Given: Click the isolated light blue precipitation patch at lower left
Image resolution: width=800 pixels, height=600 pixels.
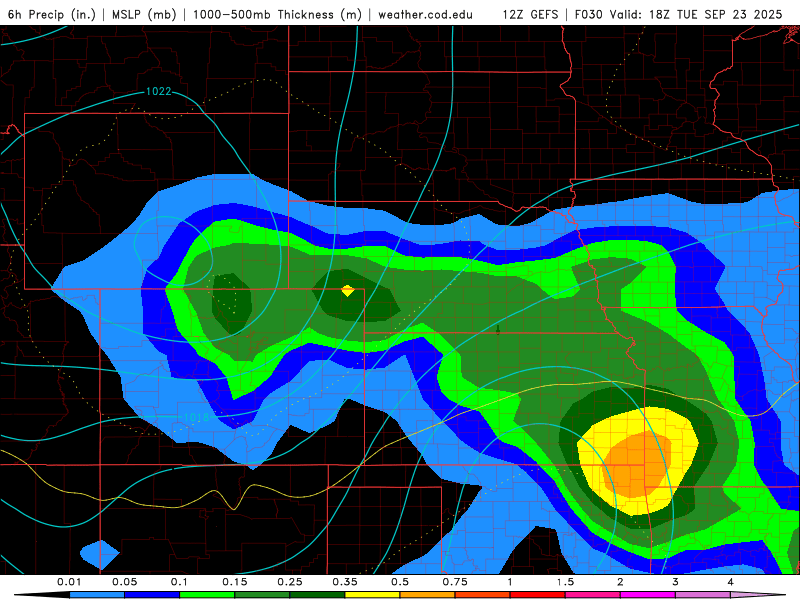Looking at the screenshot, I should (100, 555).
